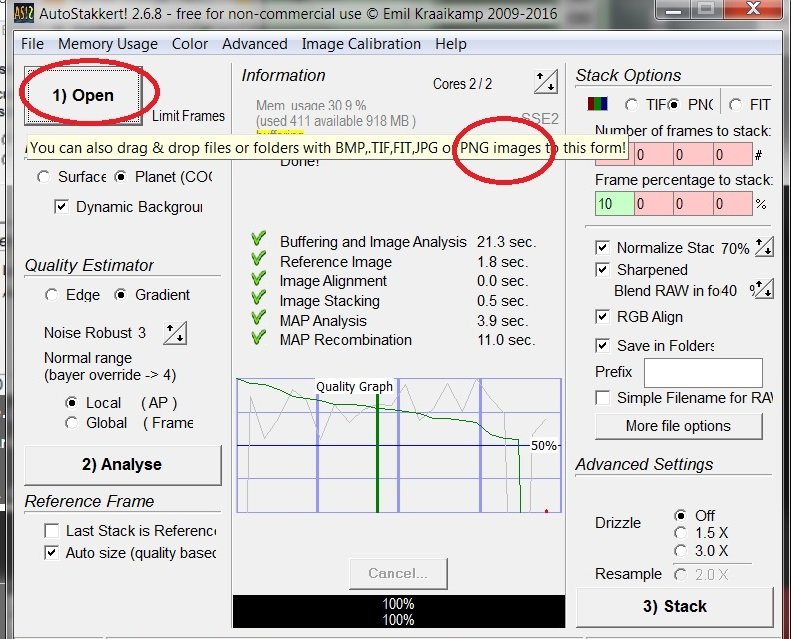Click the Noise Robust spinner arrows
791x639 pixels.
tap(175, 333)
